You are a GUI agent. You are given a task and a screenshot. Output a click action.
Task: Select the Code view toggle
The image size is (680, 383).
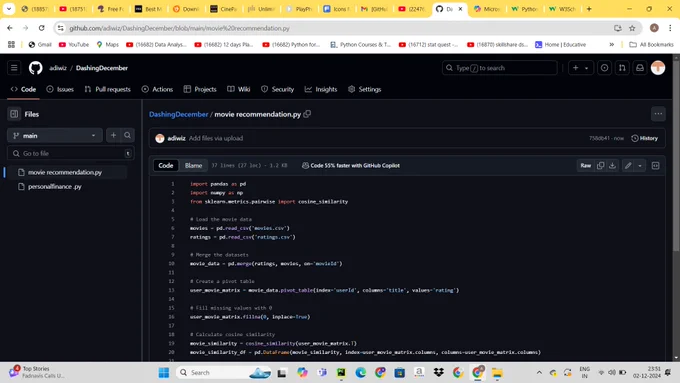click(166, 165)
